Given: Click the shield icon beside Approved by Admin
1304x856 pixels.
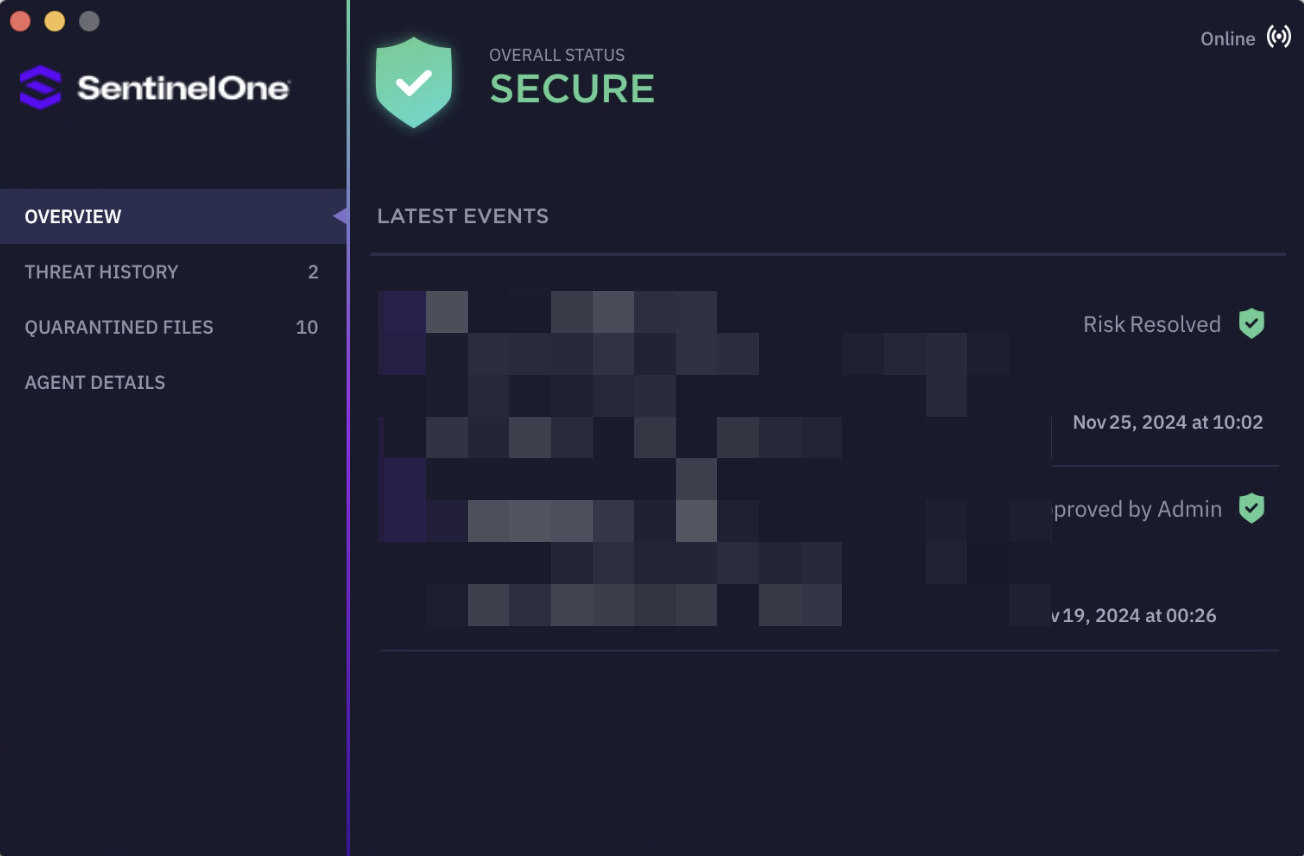Looking at the screenshot, I should 1251,509.
